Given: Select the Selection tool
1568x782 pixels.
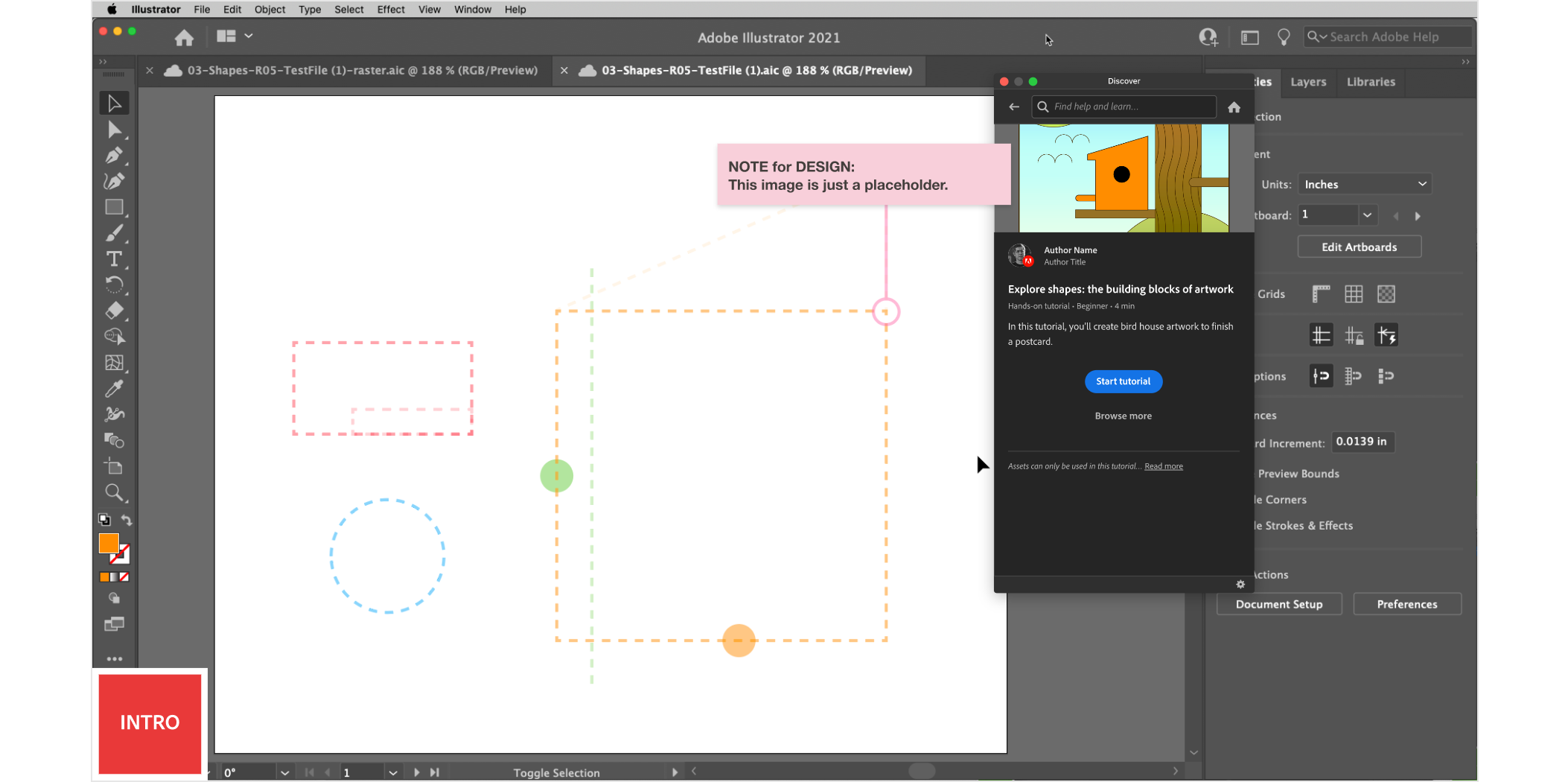Looking at the screenshot, I should click(115, 103).
